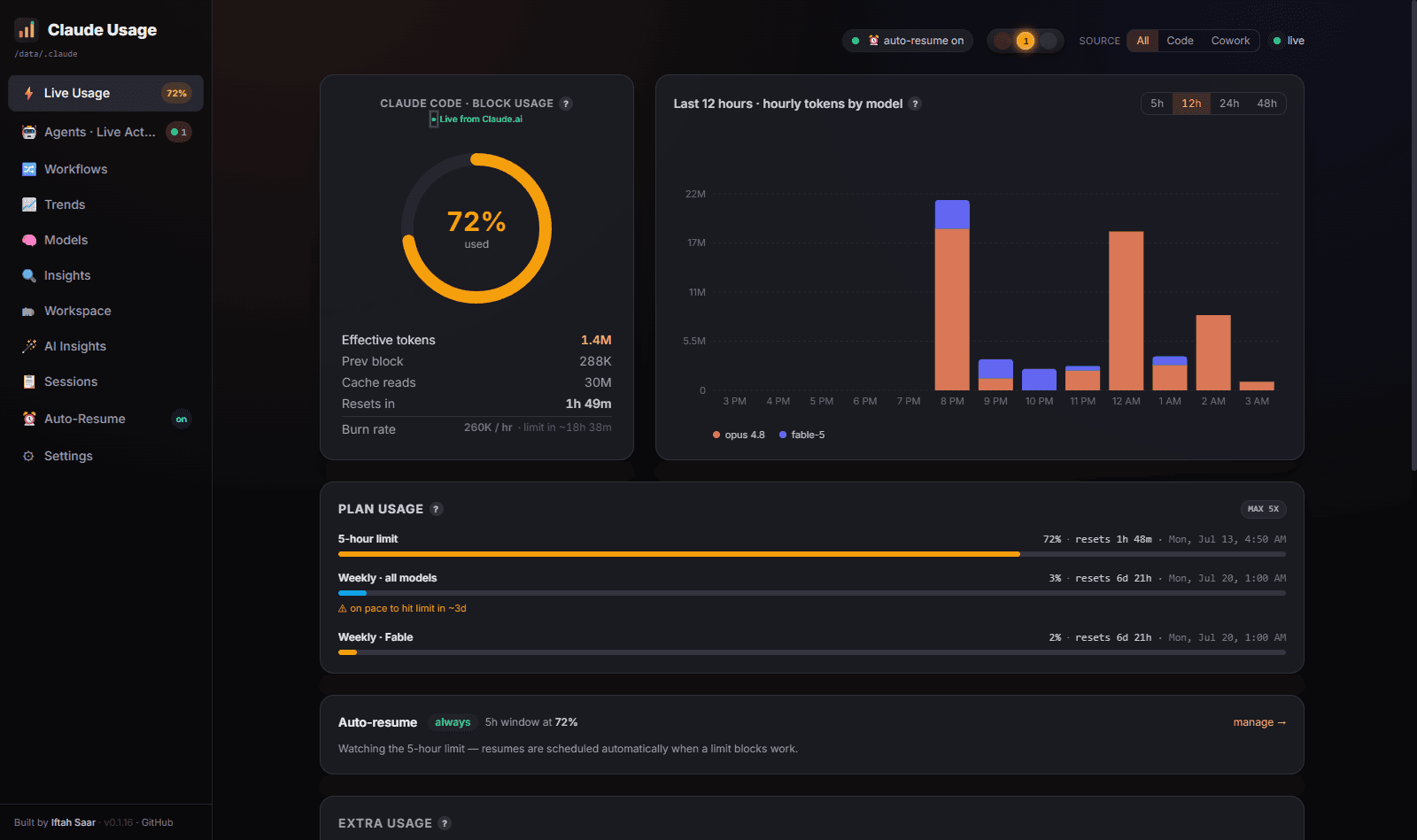Show the 48h chart range
This screenshot has width=1417, height=840.
(1266, 104)
